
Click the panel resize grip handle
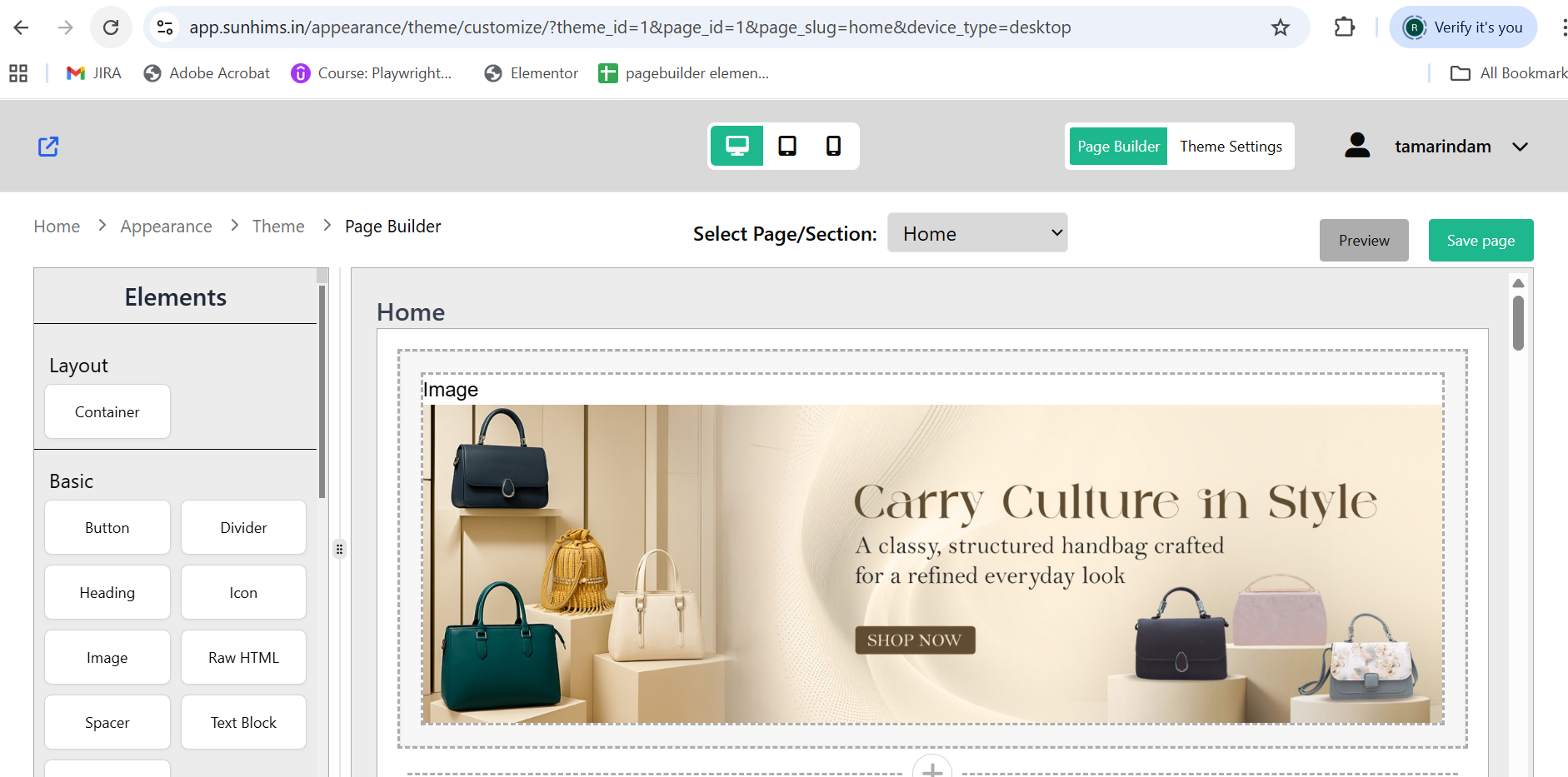[x=339, y=549]
